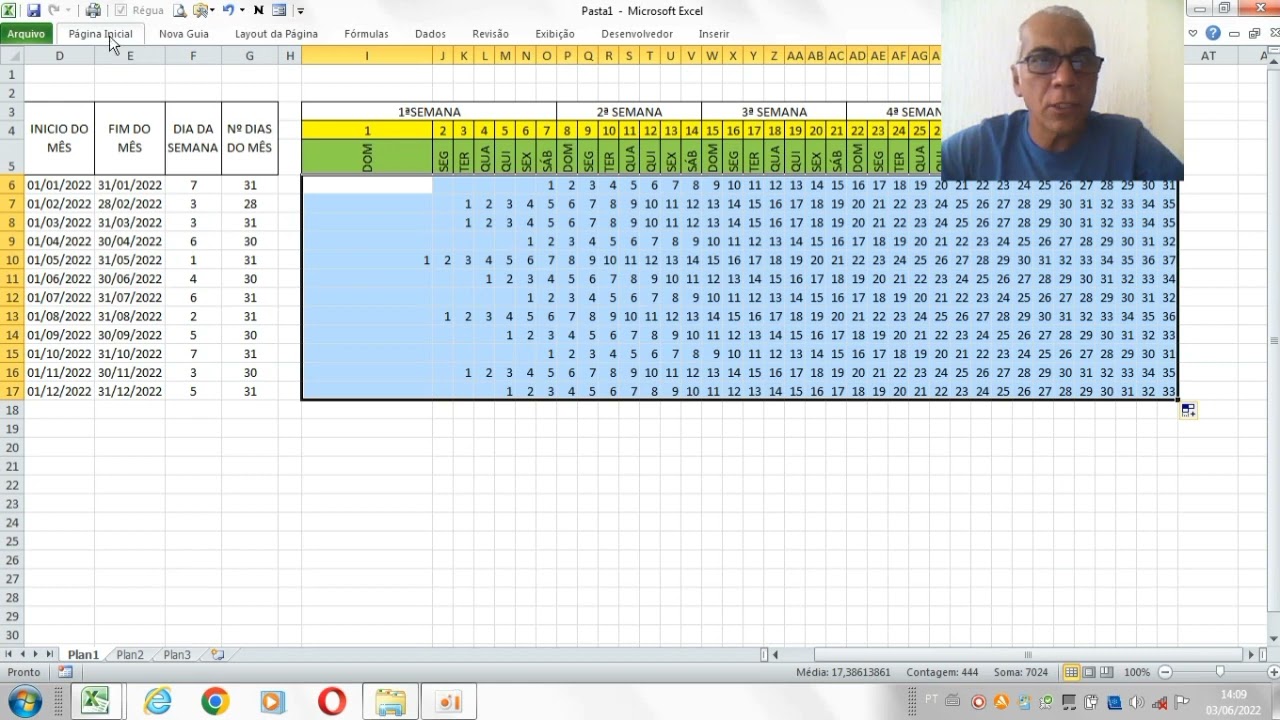
Task: Open the Nova Guia ribbon tab
Action: [x=184, y=33]
